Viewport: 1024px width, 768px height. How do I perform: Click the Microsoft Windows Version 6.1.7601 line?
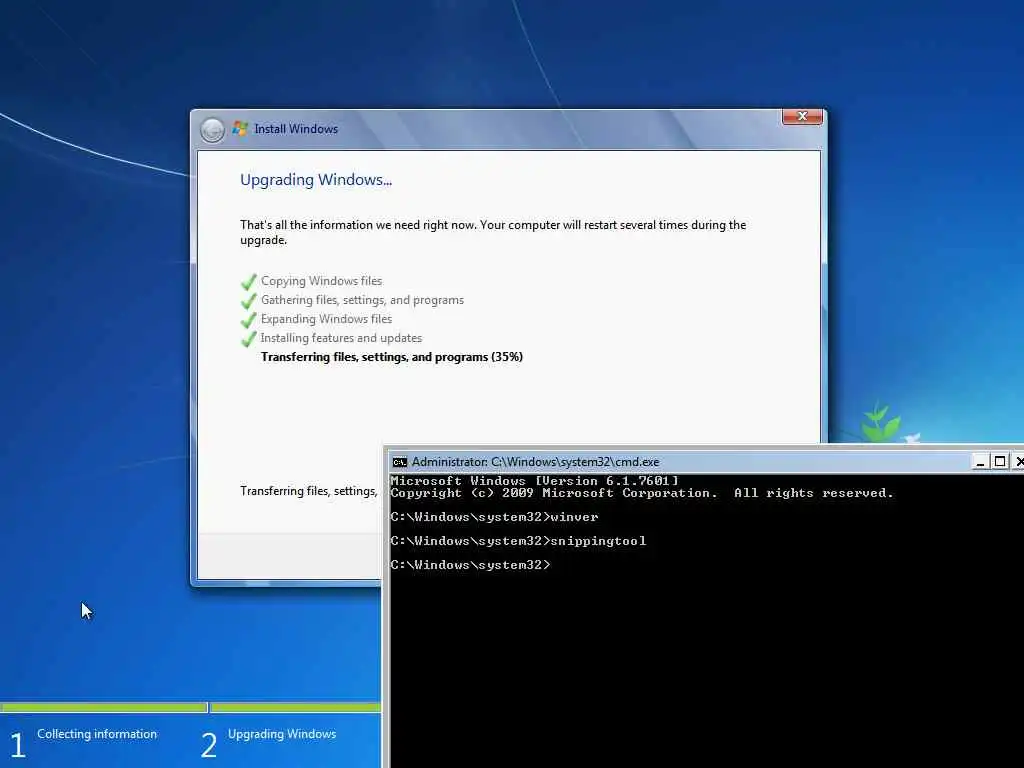[x=534, y=481]
